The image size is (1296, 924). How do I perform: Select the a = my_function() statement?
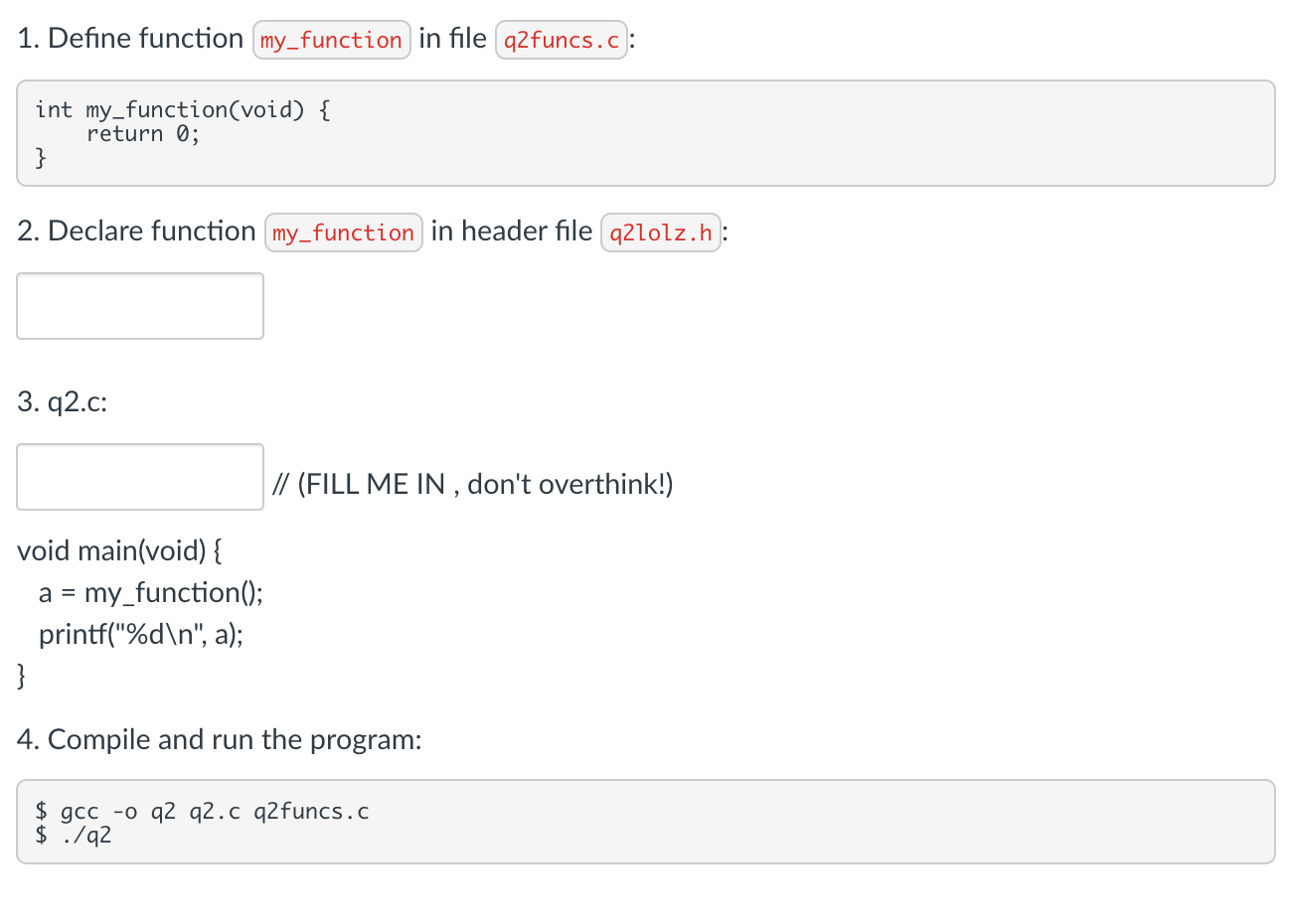tap(150, 592)
